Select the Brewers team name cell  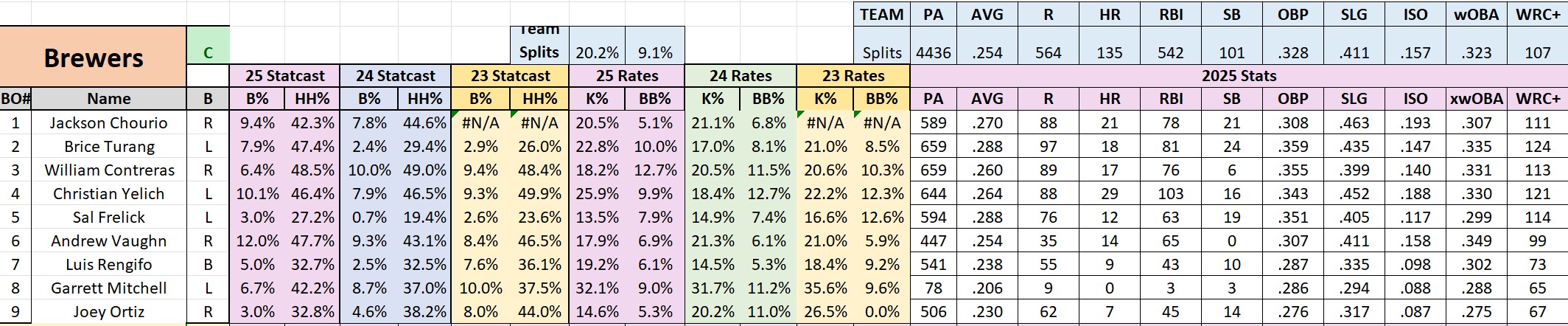(x=94, y=57)
